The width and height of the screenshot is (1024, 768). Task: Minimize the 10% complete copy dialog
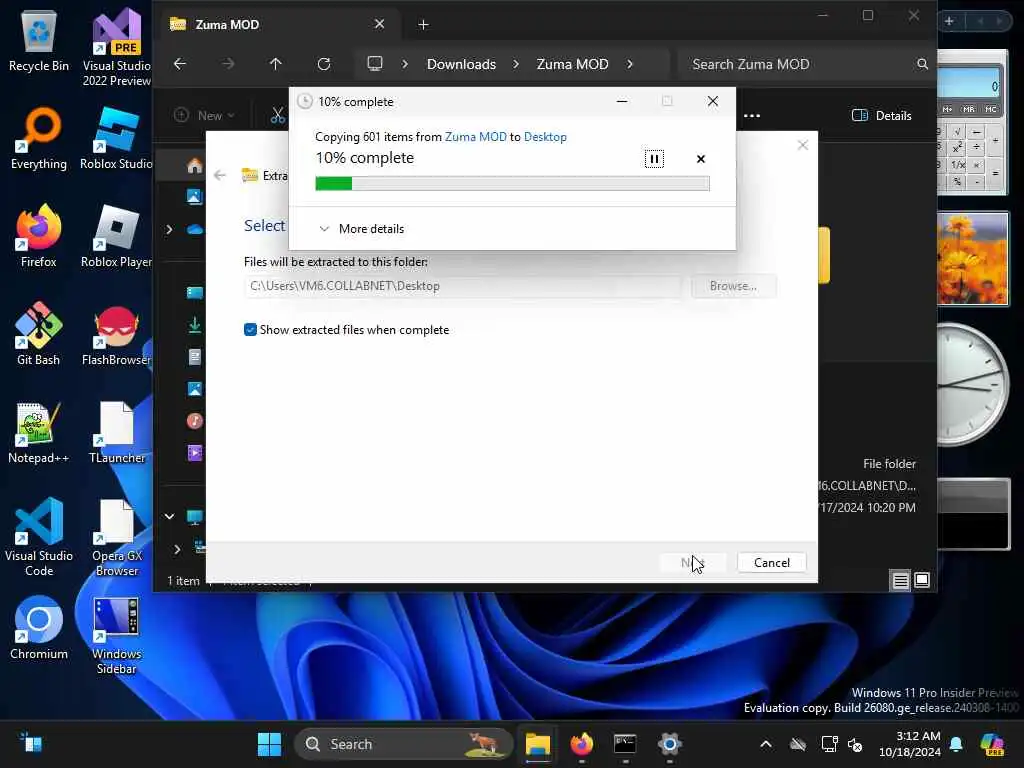(x=622, y=101)
